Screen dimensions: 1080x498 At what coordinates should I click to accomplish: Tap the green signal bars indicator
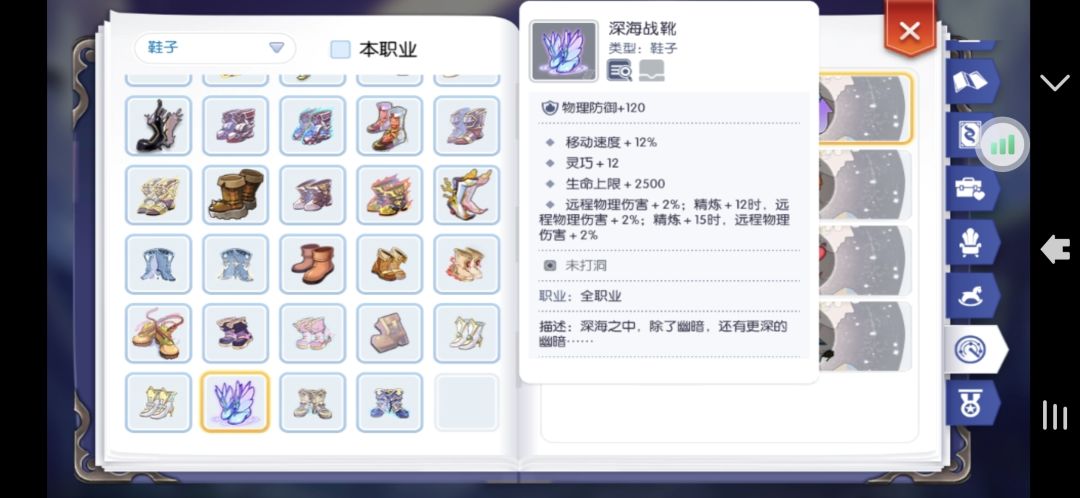coord(1003,145)
